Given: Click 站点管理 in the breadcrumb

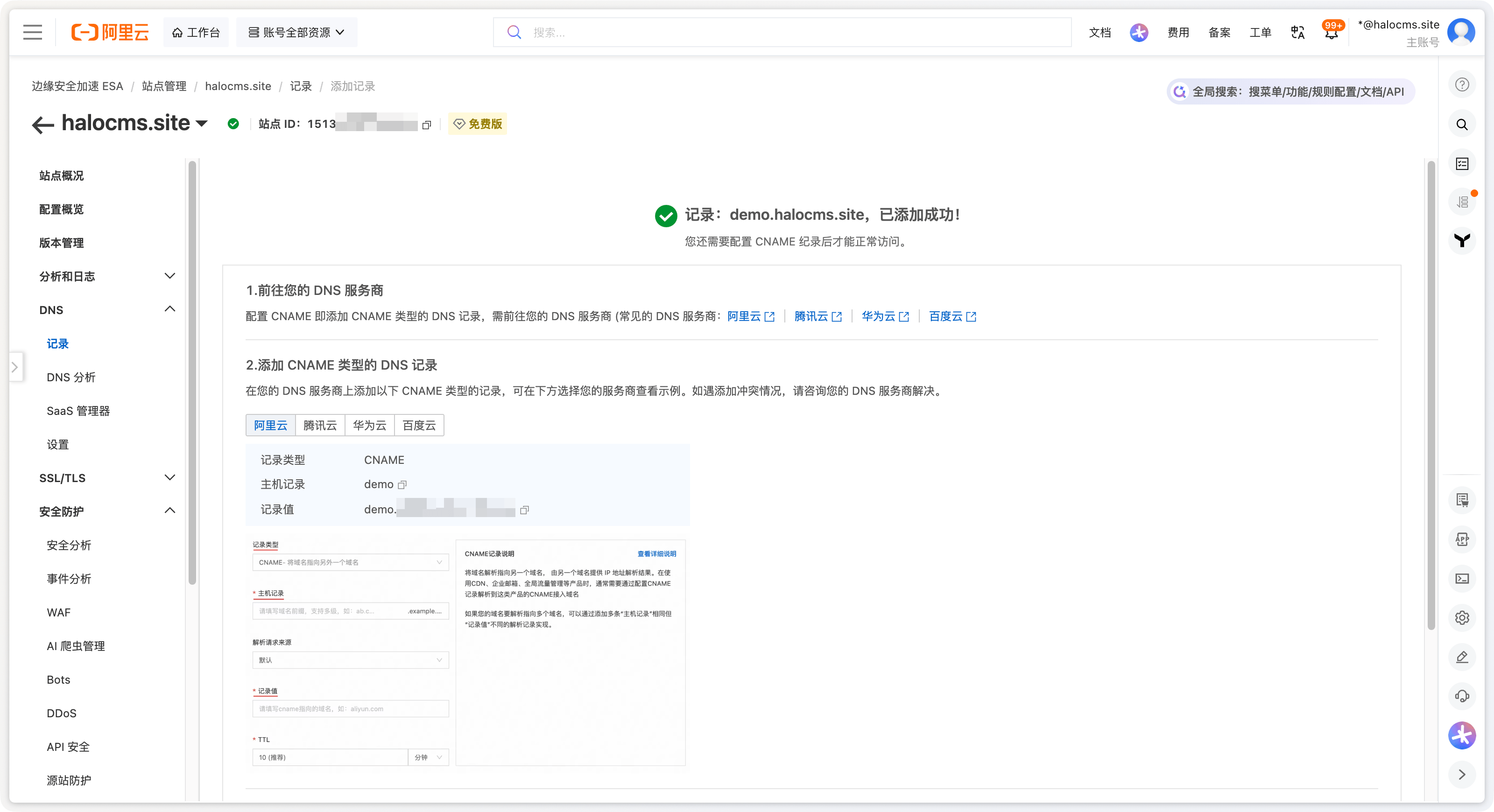Looking at the screenshot, I should click(164, 86).
